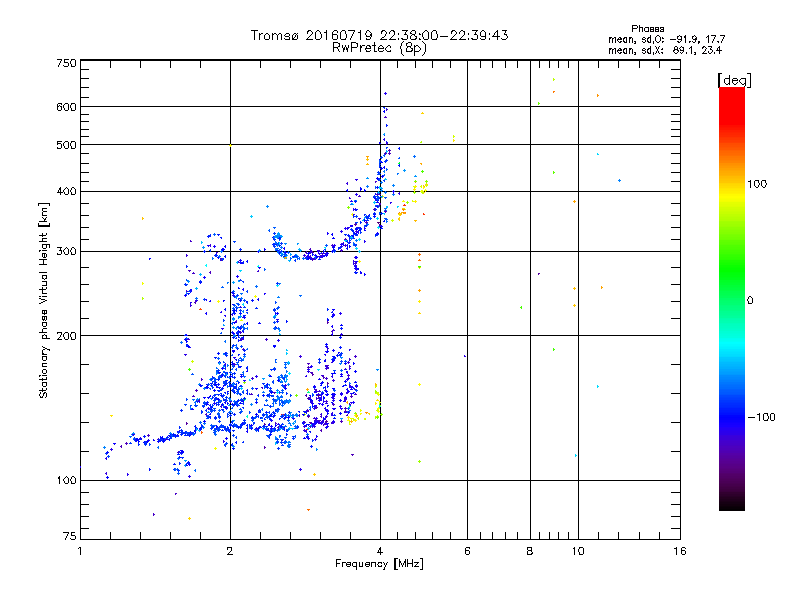
Task: Click the 'Frequency [MHz]' axis label
Action: click(x=379, y=564)
